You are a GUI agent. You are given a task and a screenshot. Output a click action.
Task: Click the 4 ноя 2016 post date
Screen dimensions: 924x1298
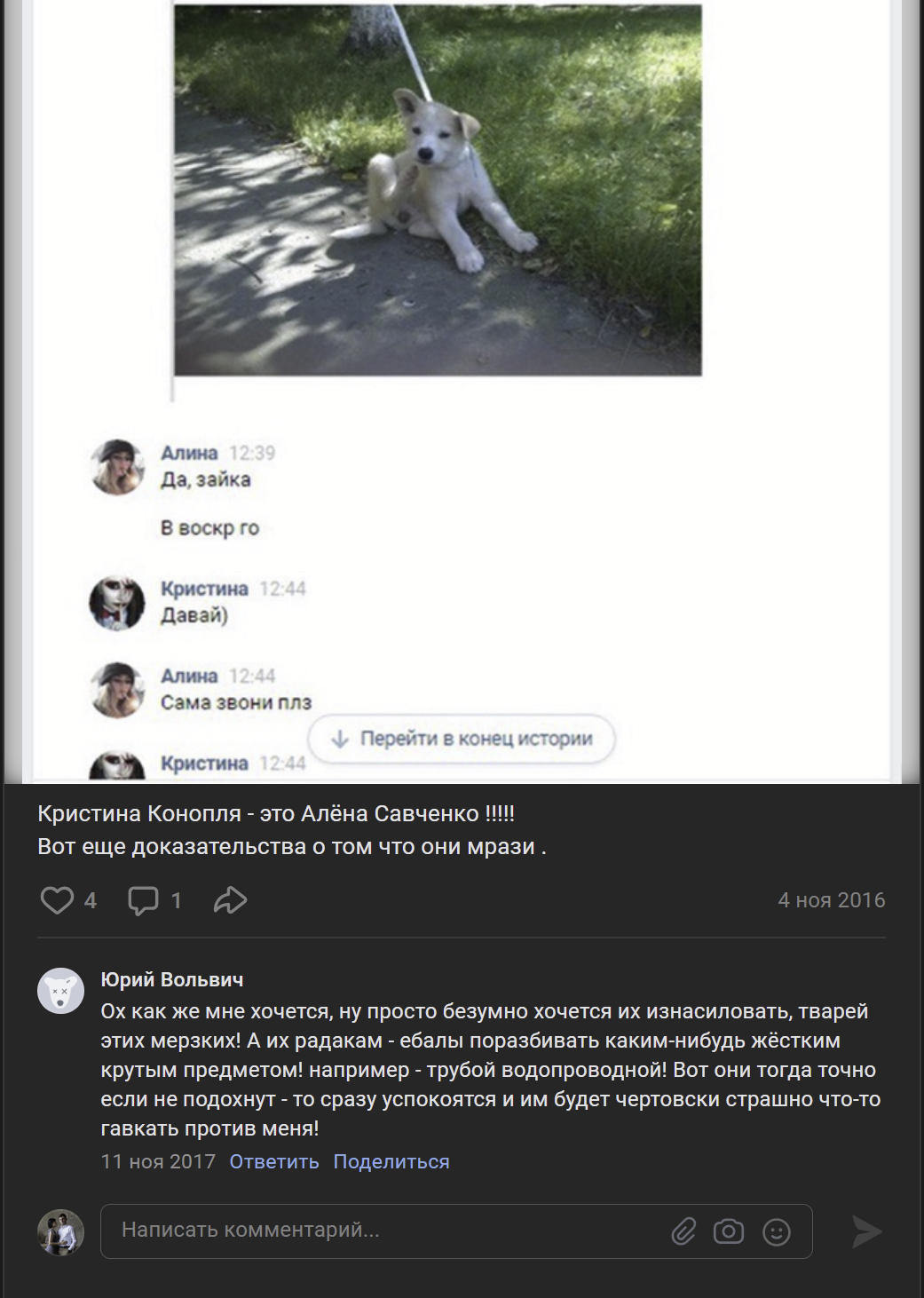[x=832, y=900]
